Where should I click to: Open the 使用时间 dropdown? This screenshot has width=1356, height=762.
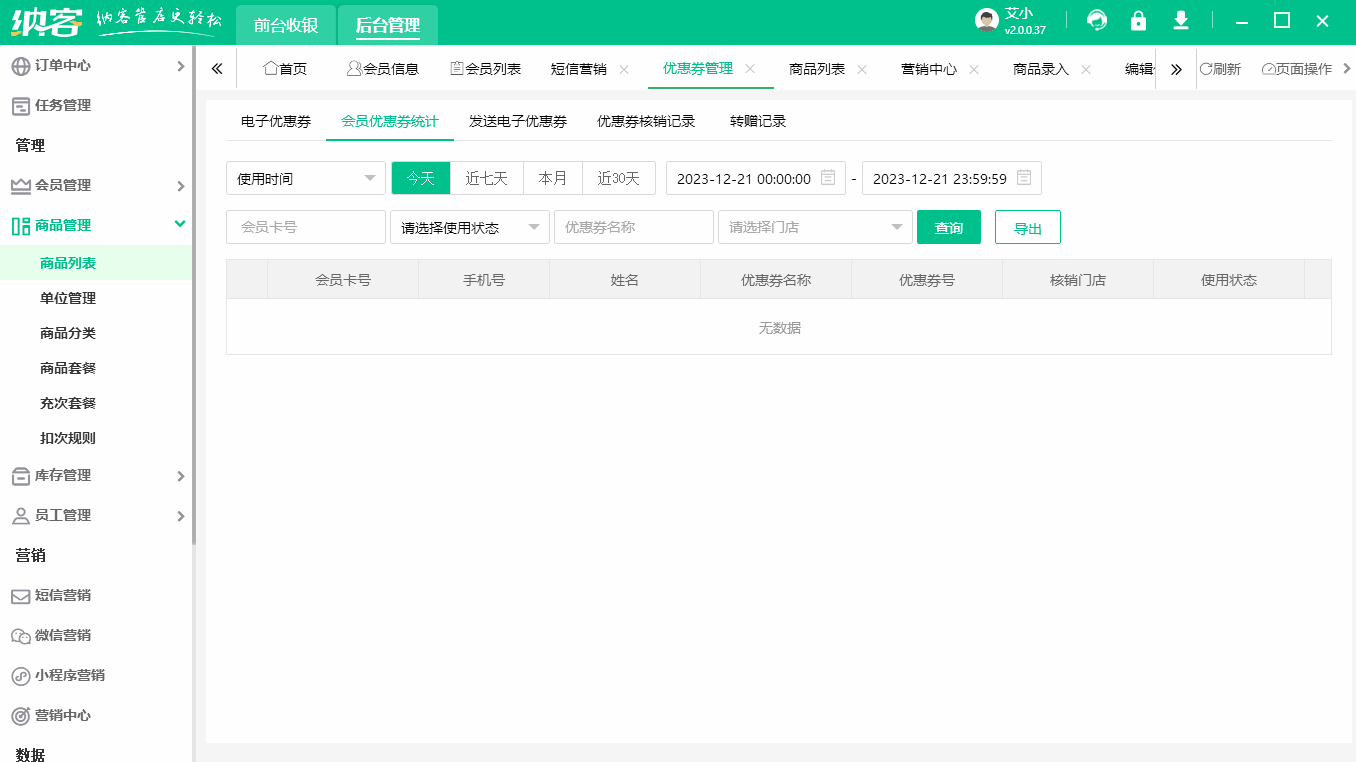[x=305, y=178]
